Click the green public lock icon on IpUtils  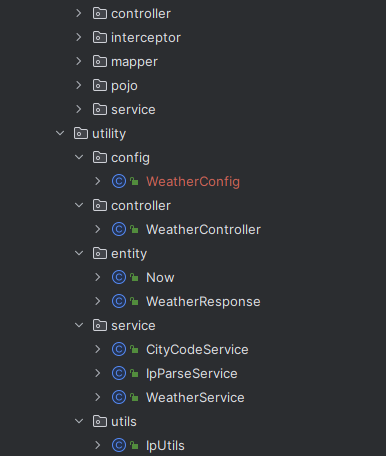tap(134, 445)
